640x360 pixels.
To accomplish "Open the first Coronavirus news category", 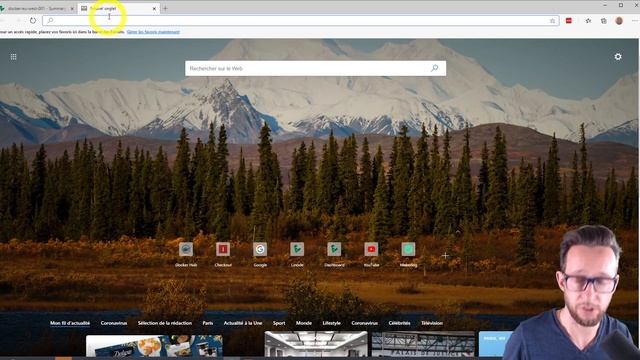I will [x=114, y=323].
